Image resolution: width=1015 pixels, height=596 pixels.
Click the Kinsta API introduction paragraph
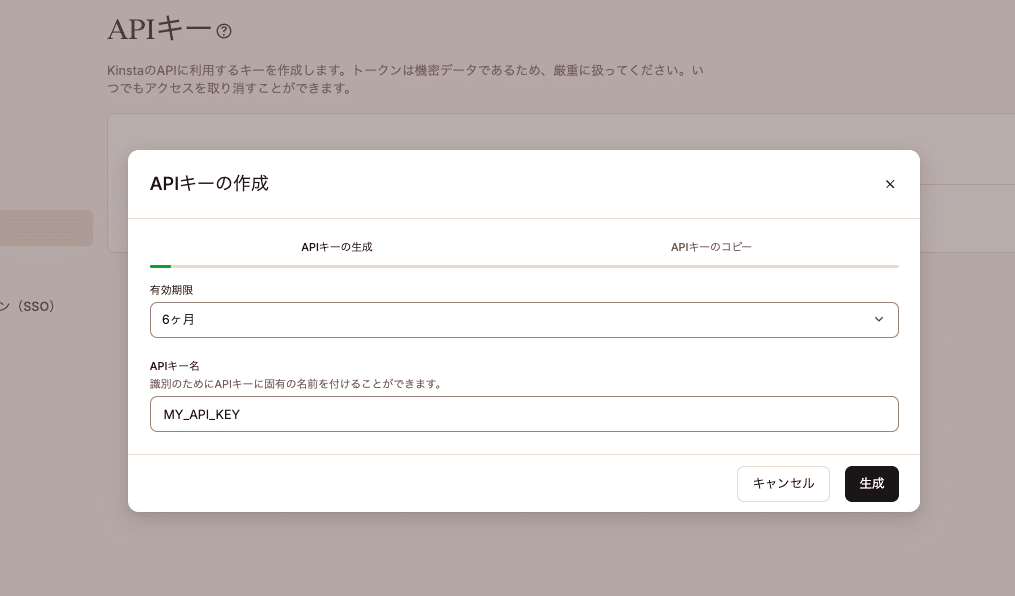tap(400, 78)
